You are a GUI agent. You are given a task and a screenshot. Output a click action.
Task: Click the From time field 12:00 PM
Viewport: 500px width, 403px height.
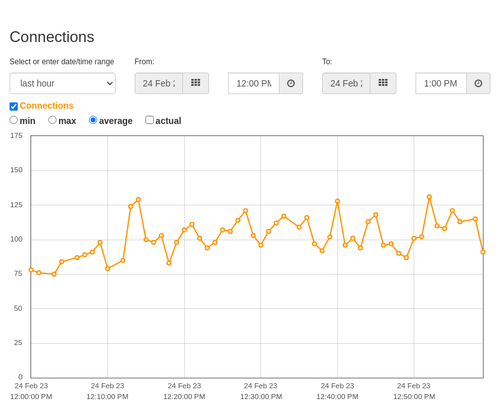(254, 83)
